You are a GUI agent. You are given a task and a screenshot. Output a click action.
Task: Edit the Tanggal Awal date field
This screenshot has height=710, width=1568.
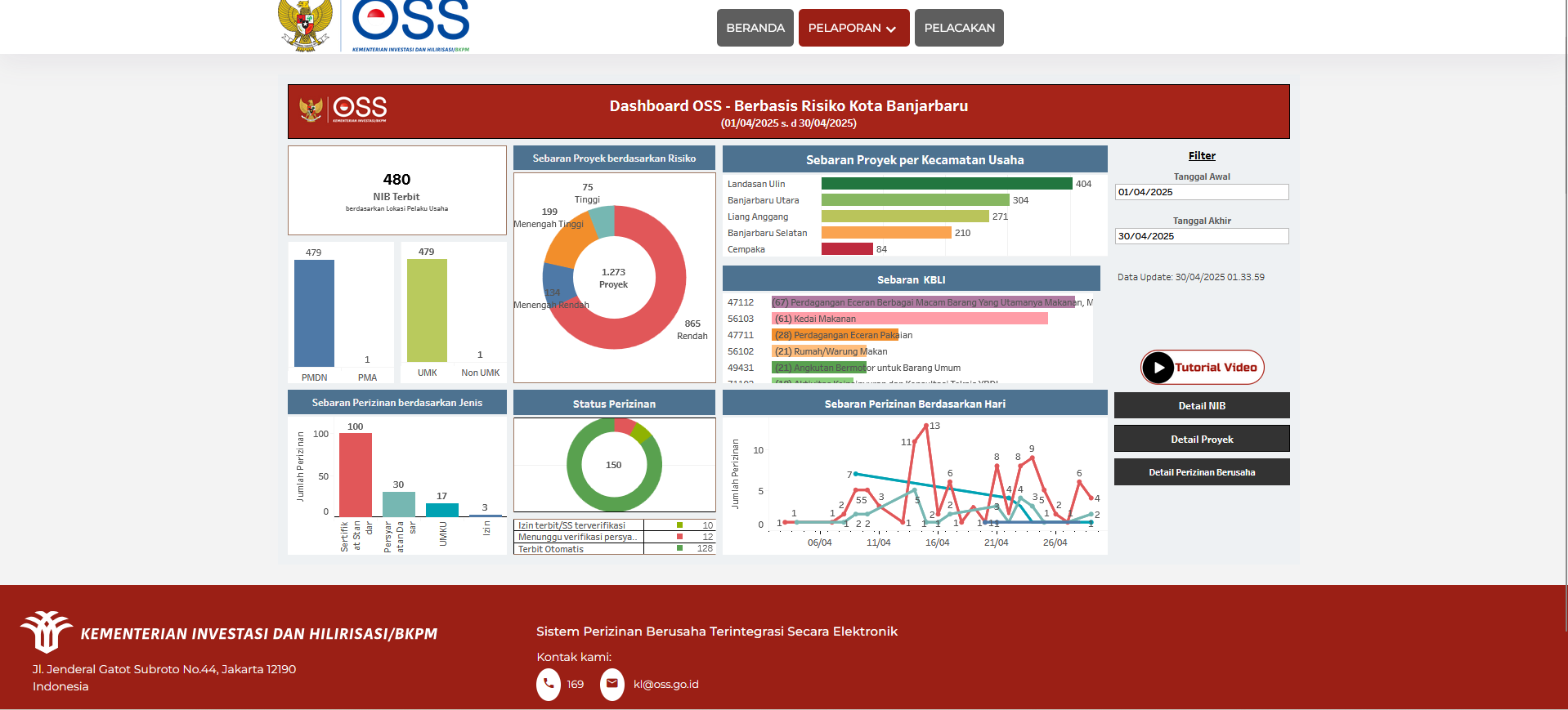(x=1201, y=192)
